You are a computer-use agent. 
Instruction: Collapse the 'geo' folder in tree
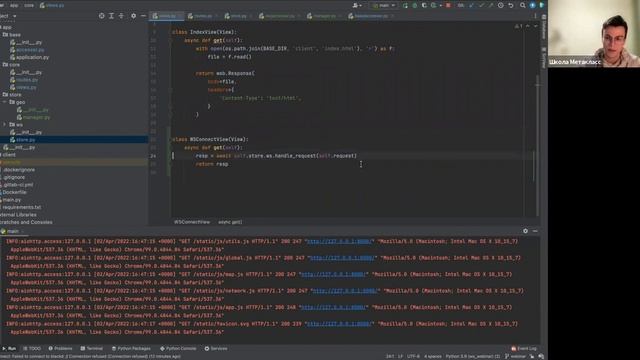(x=4, y=102)
